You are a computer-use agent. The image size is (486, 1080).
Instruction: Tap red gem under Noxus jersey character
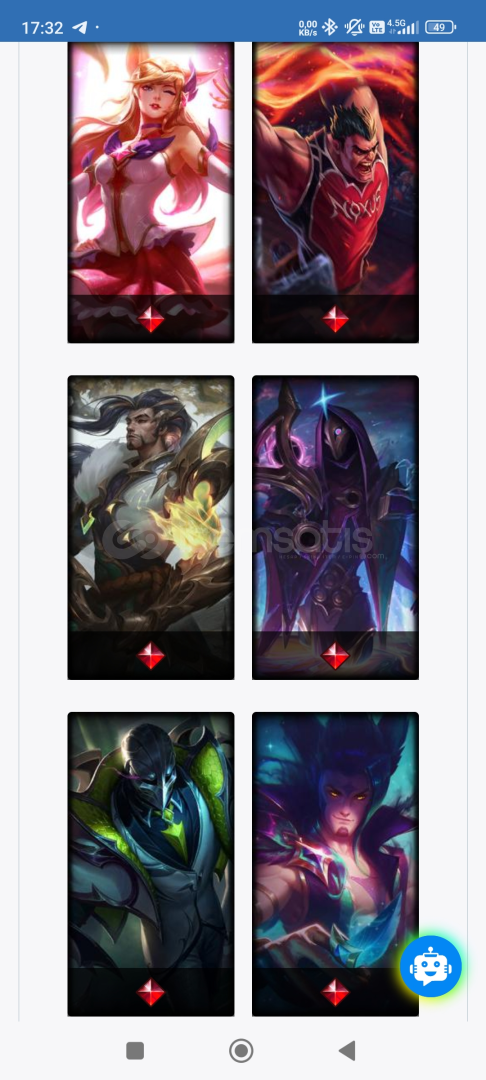tap(335, 319)
